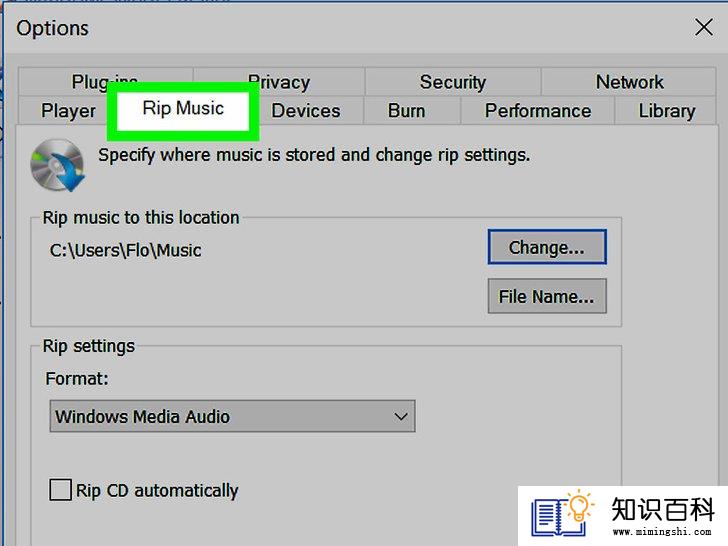Image resolution: width=728 pixels, height=546 pixels.
Task: Switch to the Privacy tab
Action: coord(279,82)
